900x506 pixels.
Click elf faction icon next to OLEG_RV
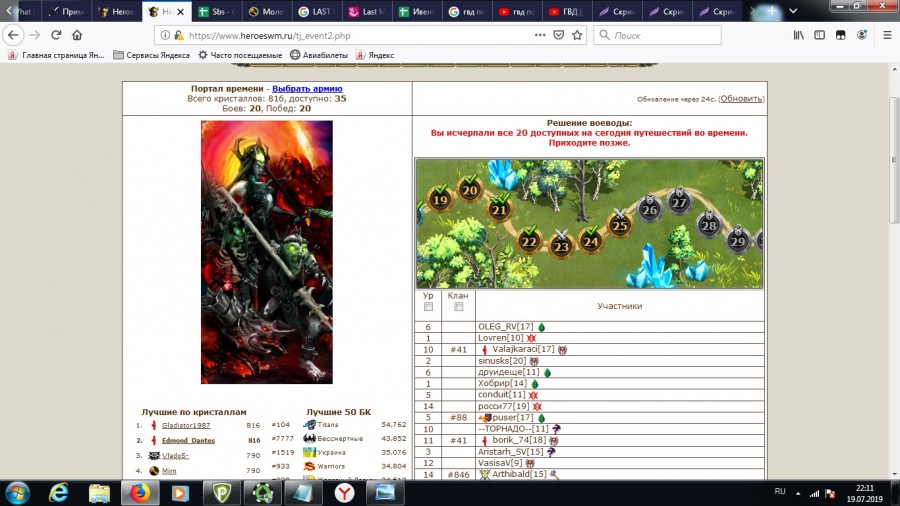(x=541, y=327)
